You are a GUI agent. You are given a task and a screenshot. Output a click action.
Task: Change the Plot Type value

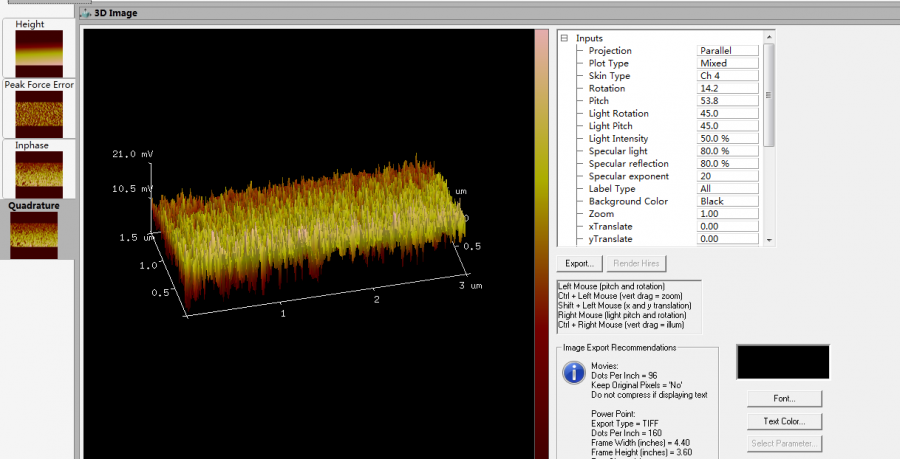point(727,63)
